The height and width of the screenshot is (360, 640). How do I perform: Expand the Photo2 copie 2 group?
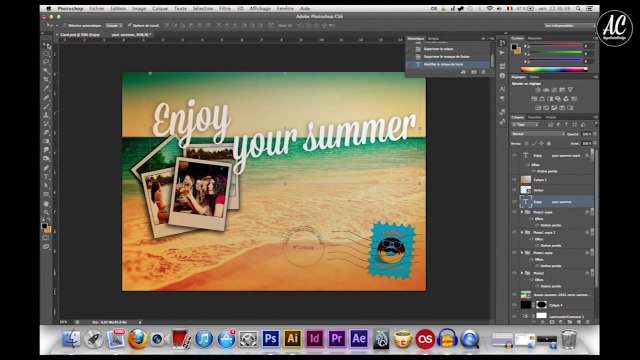[x=522, y=232]
